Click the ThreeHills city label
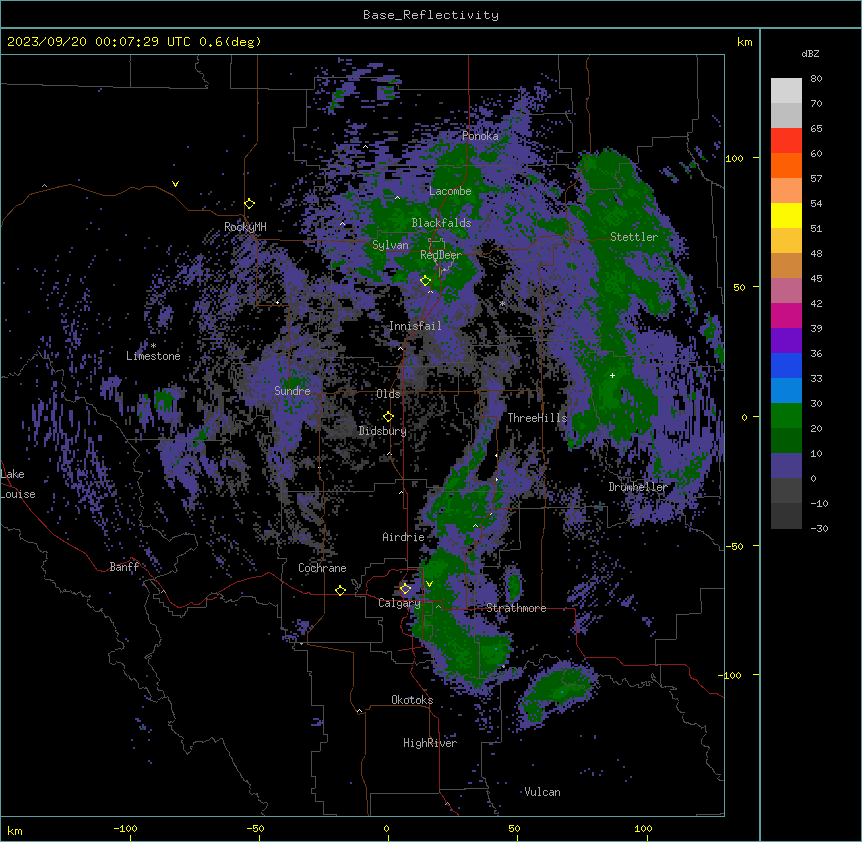The image size is (862, 842). pos(537,418)
